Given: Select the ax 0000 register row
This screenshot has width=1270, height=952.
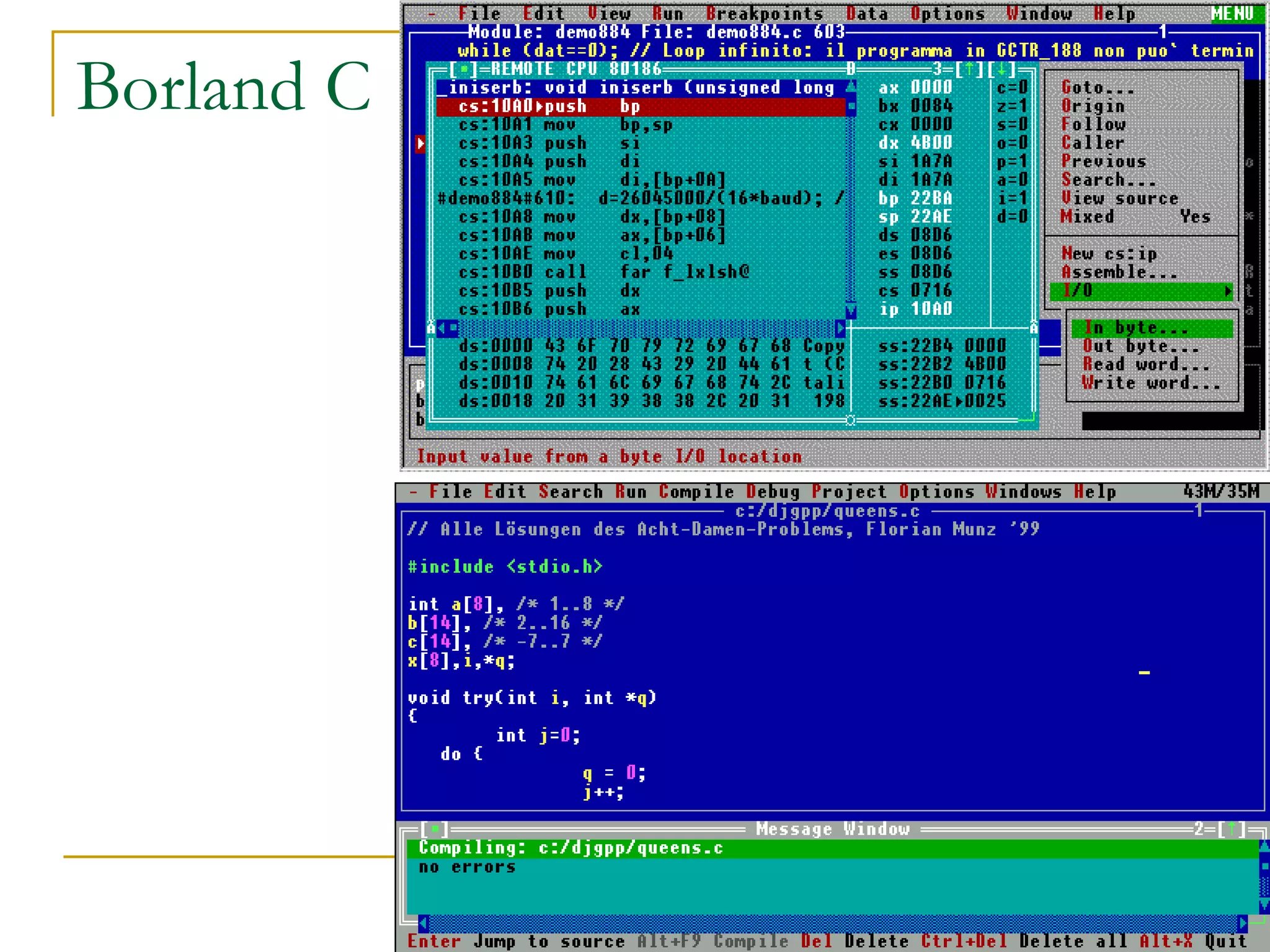Looking at the screenshot, I should [915, 87].
